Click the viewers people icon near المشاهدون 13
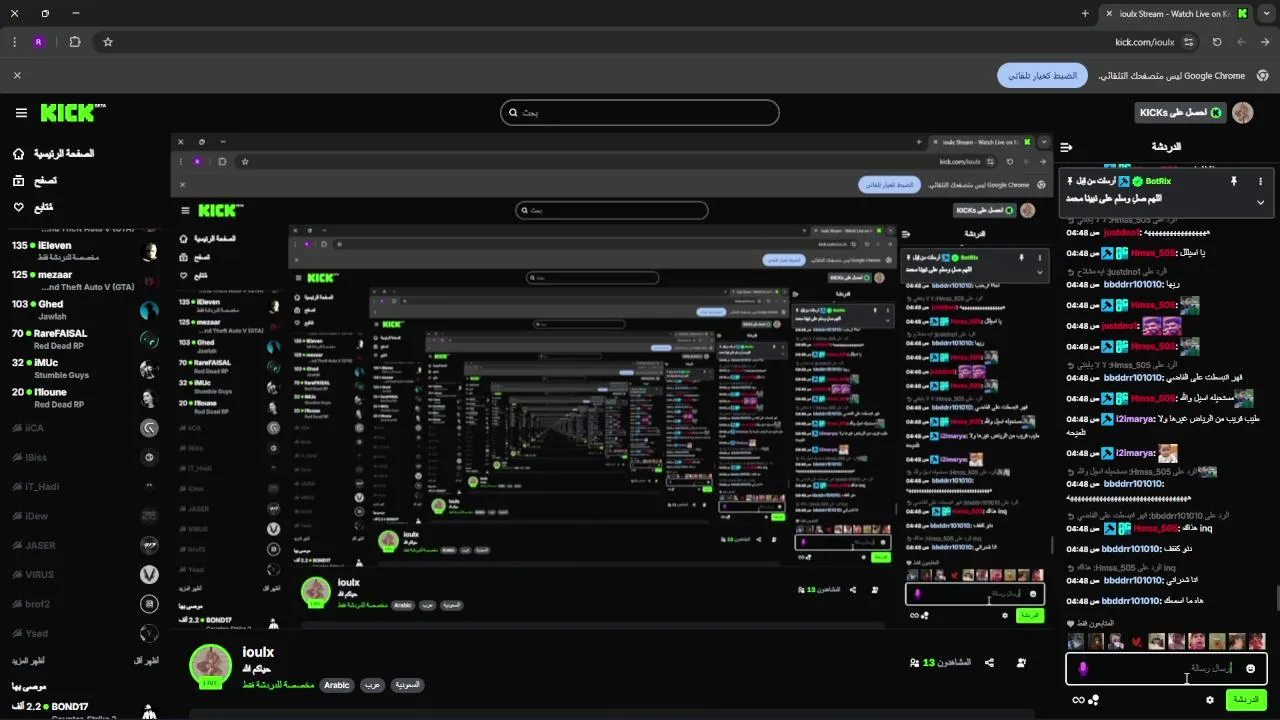Screen dimensions: 1280x720 coord(914,662)
